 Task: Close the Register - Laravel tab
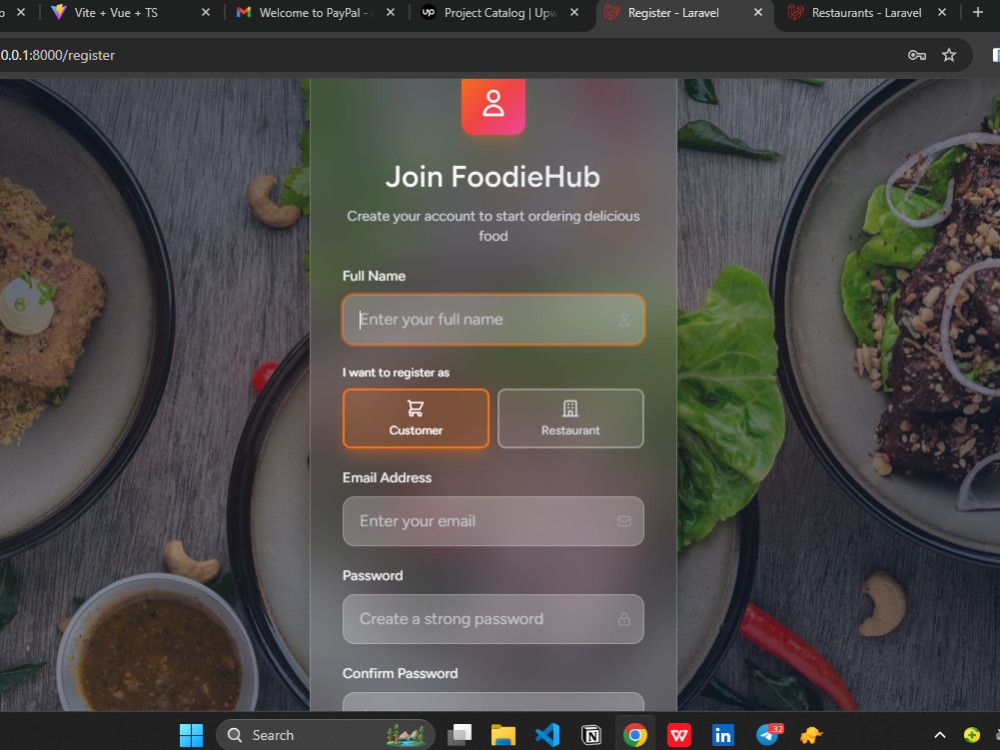point(758,12)
